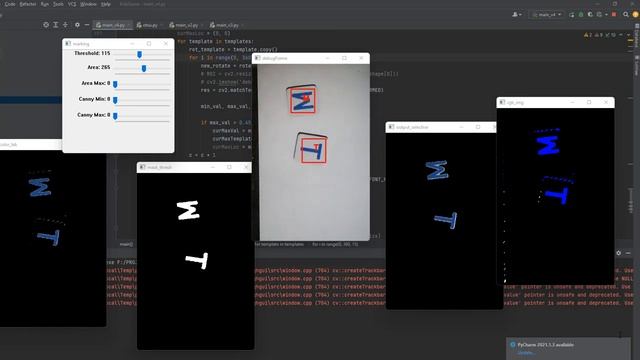Click the profiler icon in toolbar
640x360 pixels.
(x=600, y=15)
